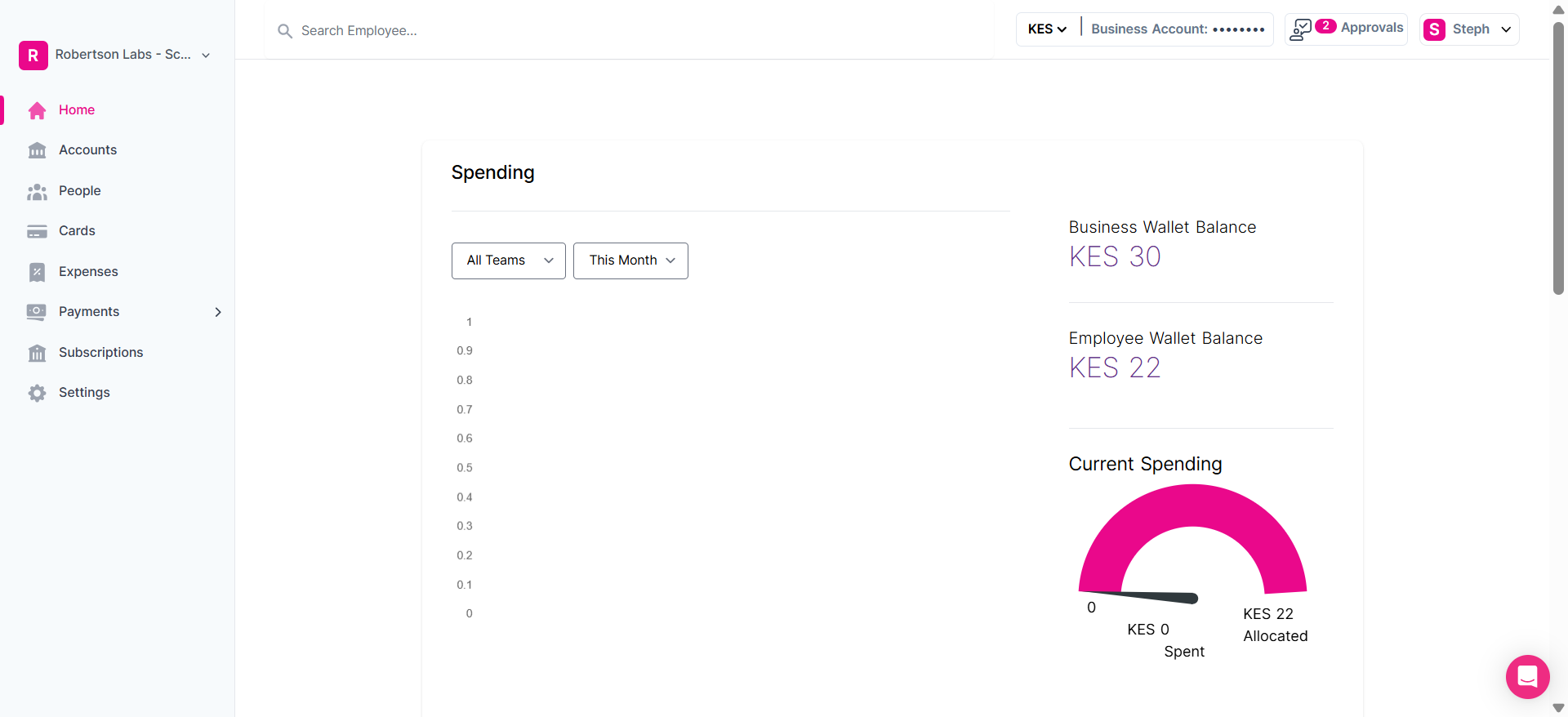
Task: Open the This Month period dropdown
Action: coord(630,261)
